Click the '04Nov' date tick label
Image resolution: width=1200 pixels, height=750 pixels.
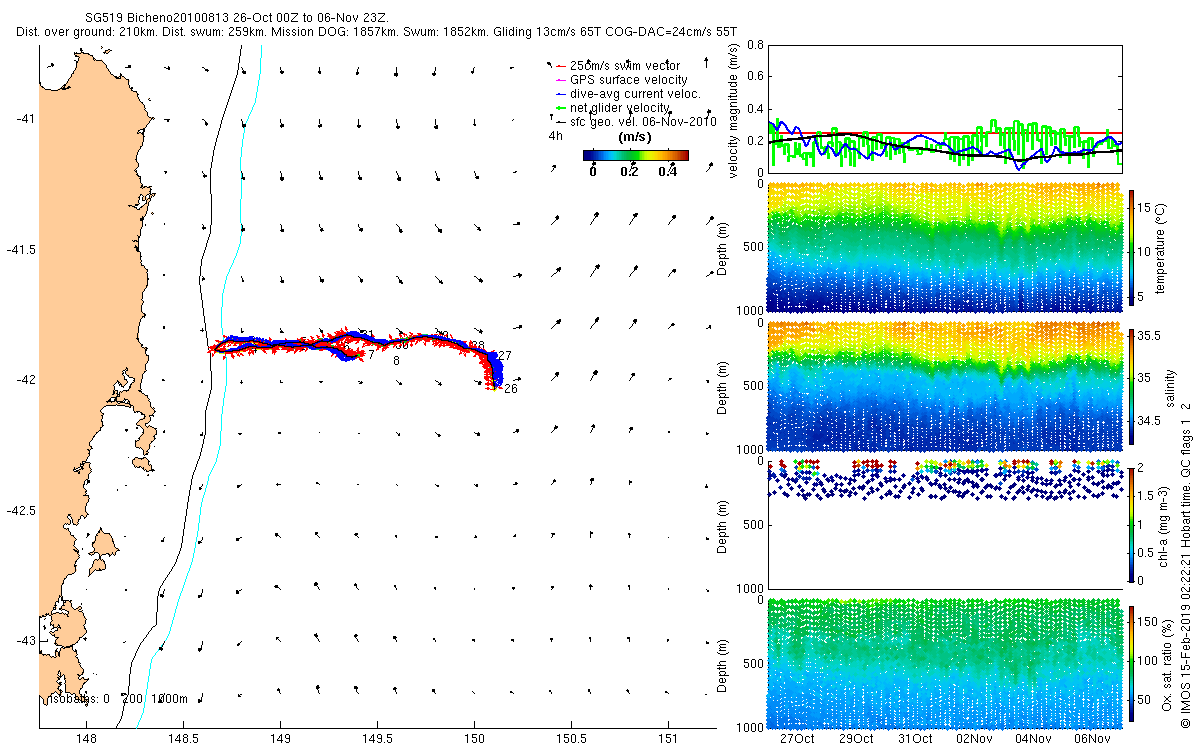pyautogui.click(x=1033, y=739)
